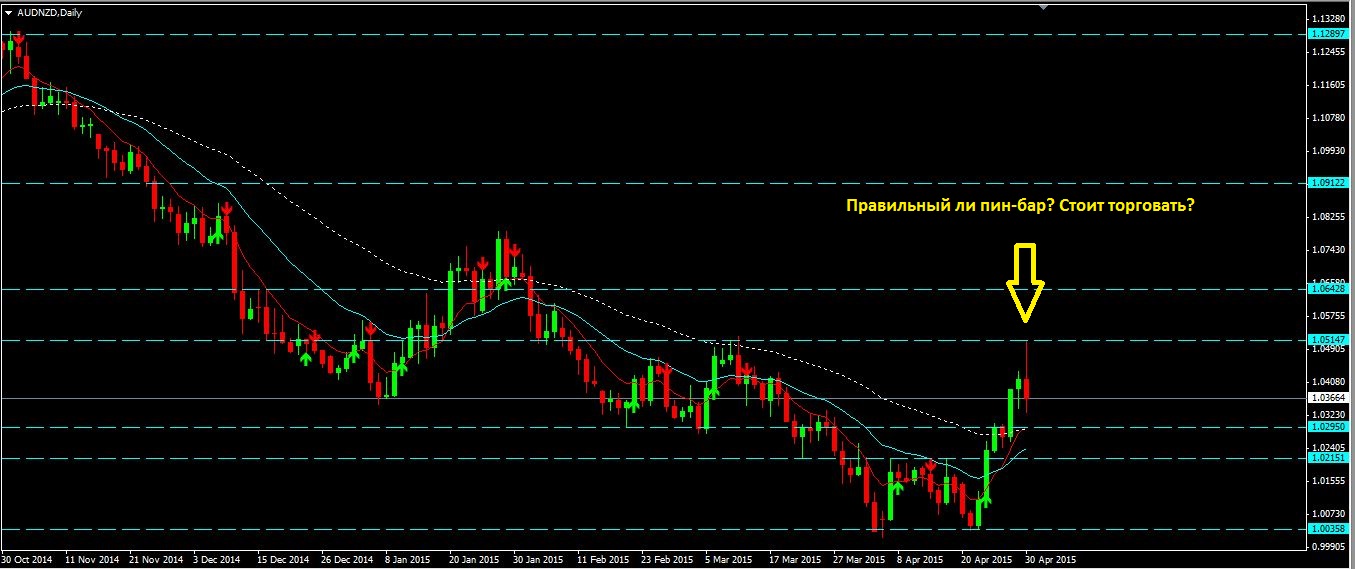Click the 11 Nov 2014 date label
The height and width of the screenshot is (569, 1355).
pos(91,560)
